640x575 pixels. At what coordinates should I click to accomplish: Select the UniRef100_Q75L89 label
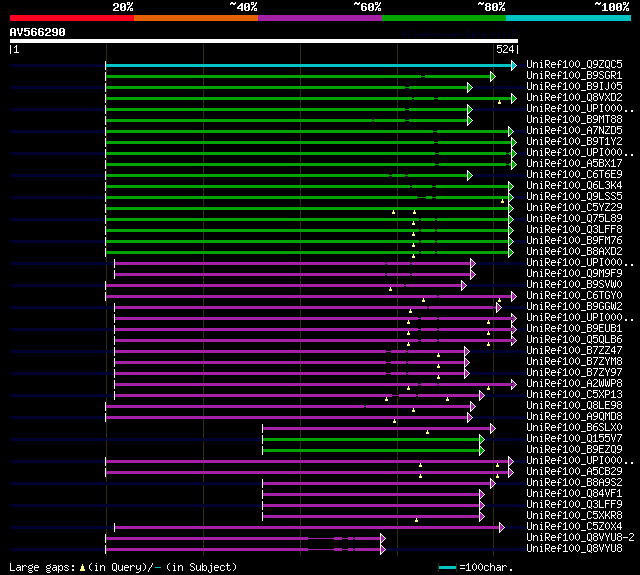574,219
